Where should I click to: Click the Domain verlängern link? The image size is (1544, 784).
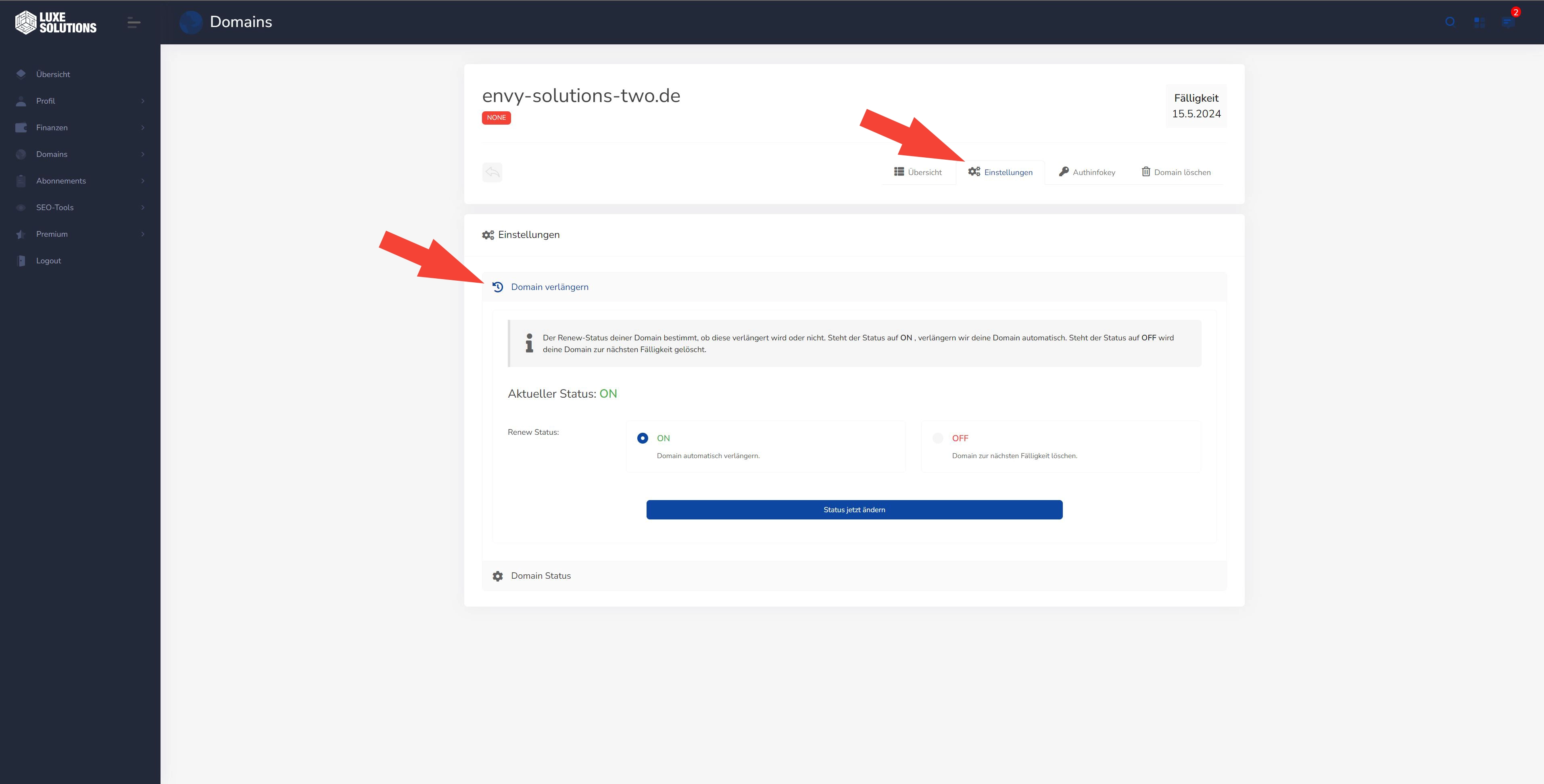click(x=549, y=287)
